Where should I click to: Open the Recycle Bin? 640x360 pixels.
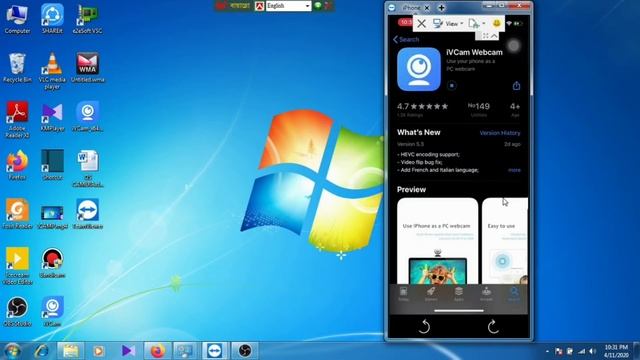(17, 68)
